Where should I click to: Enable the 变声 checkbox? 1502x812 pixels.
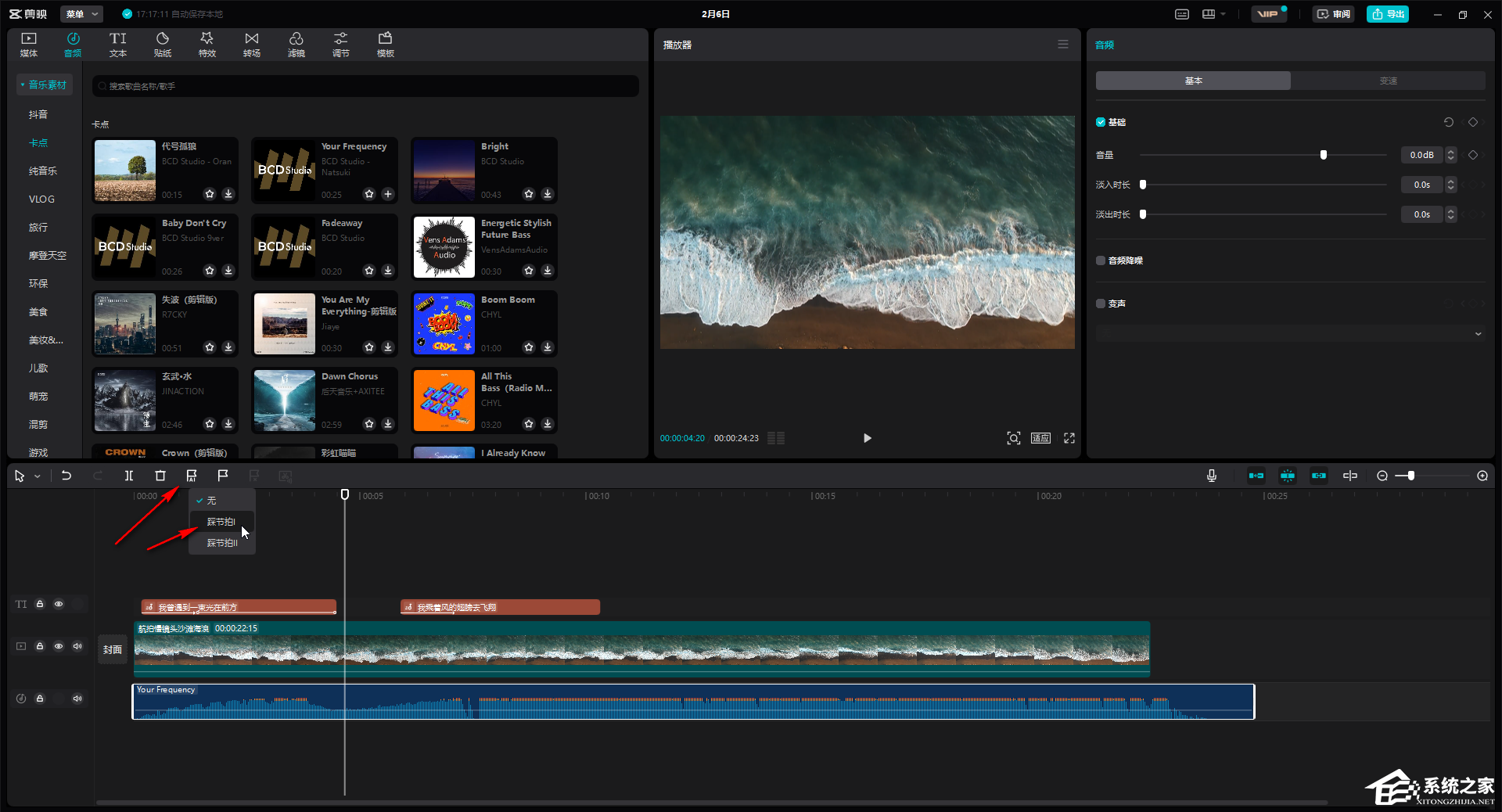click(x=1101, y=304)
